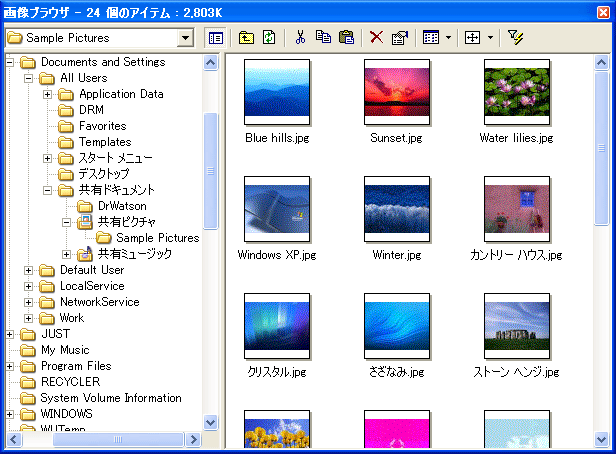Screen dimensions: 616x454
Task: Open the Sample Pictures folder combo box
Action: point(100,38)
